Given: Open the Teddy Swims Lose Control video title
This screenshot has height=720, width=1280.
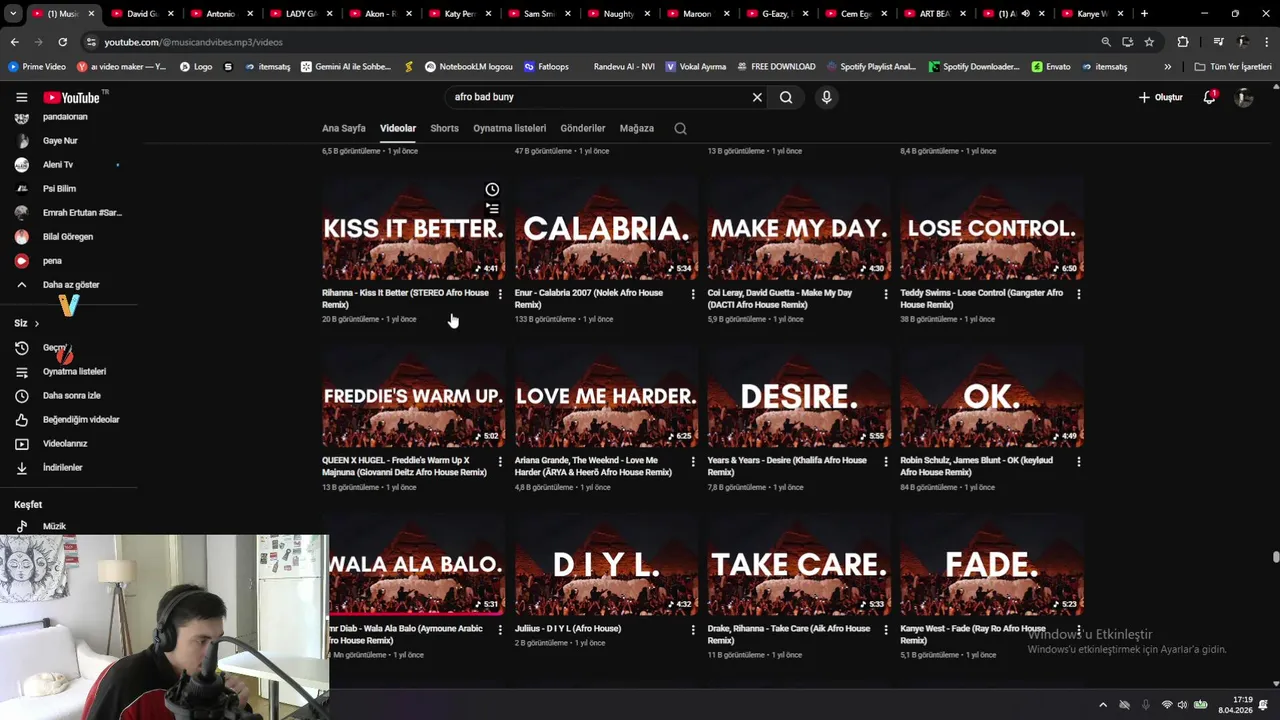Looking at the screenshot, I should tap(982, 299).
